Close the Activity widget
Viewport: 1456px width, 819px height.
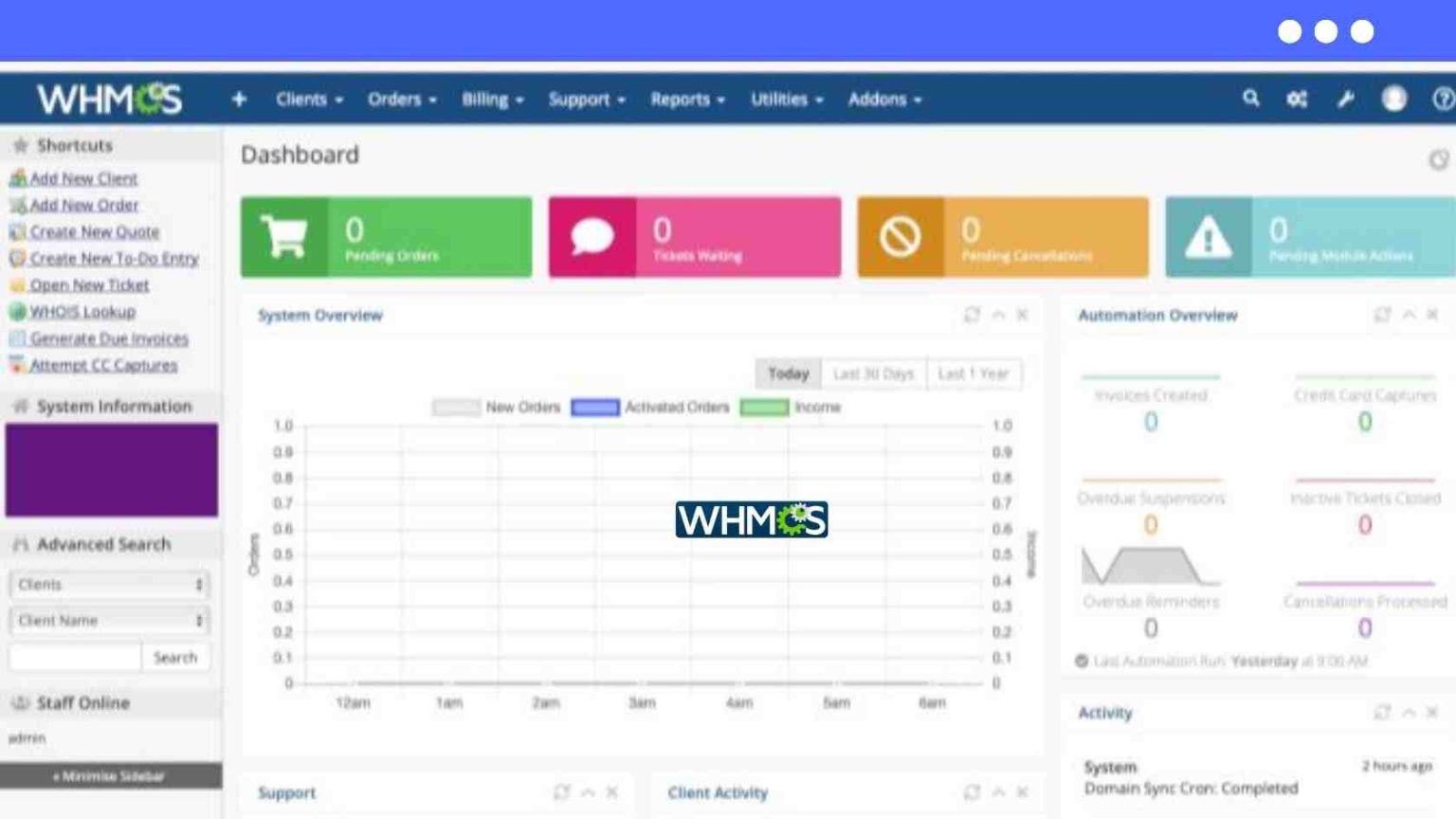tap(1432, 712)
